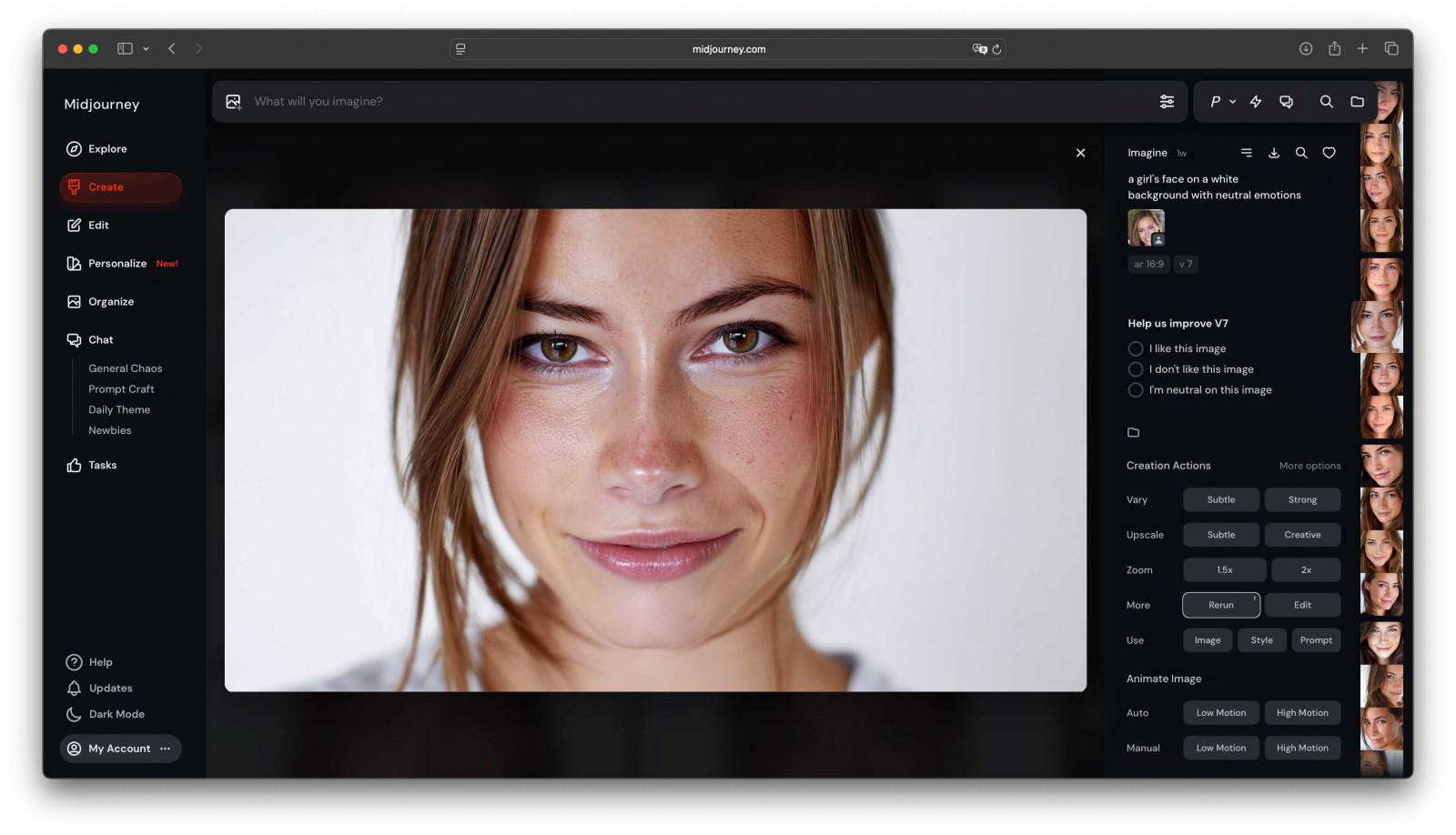The image size is (1456, 835).
Task: Like the image with the heart icon
Action: coord(1329,153)
